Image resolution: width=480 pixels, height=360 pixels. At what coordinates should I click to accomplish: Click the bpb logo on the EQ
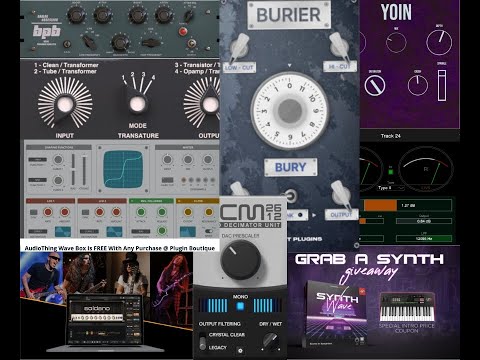46,32
